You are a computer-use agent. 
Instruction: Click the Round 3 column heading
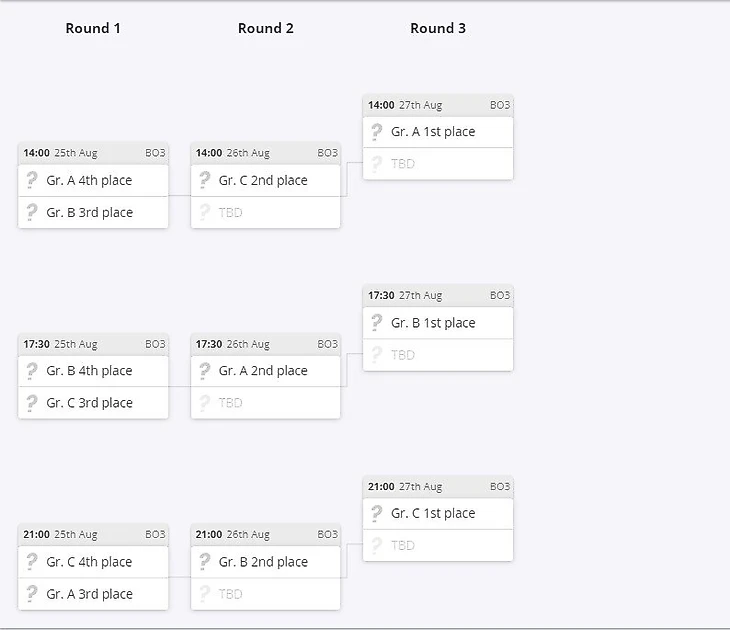click(x=438, y=28)
